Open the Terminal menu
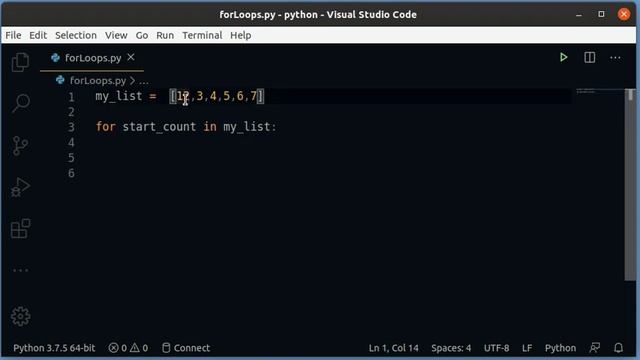 [x=202, y=36]
